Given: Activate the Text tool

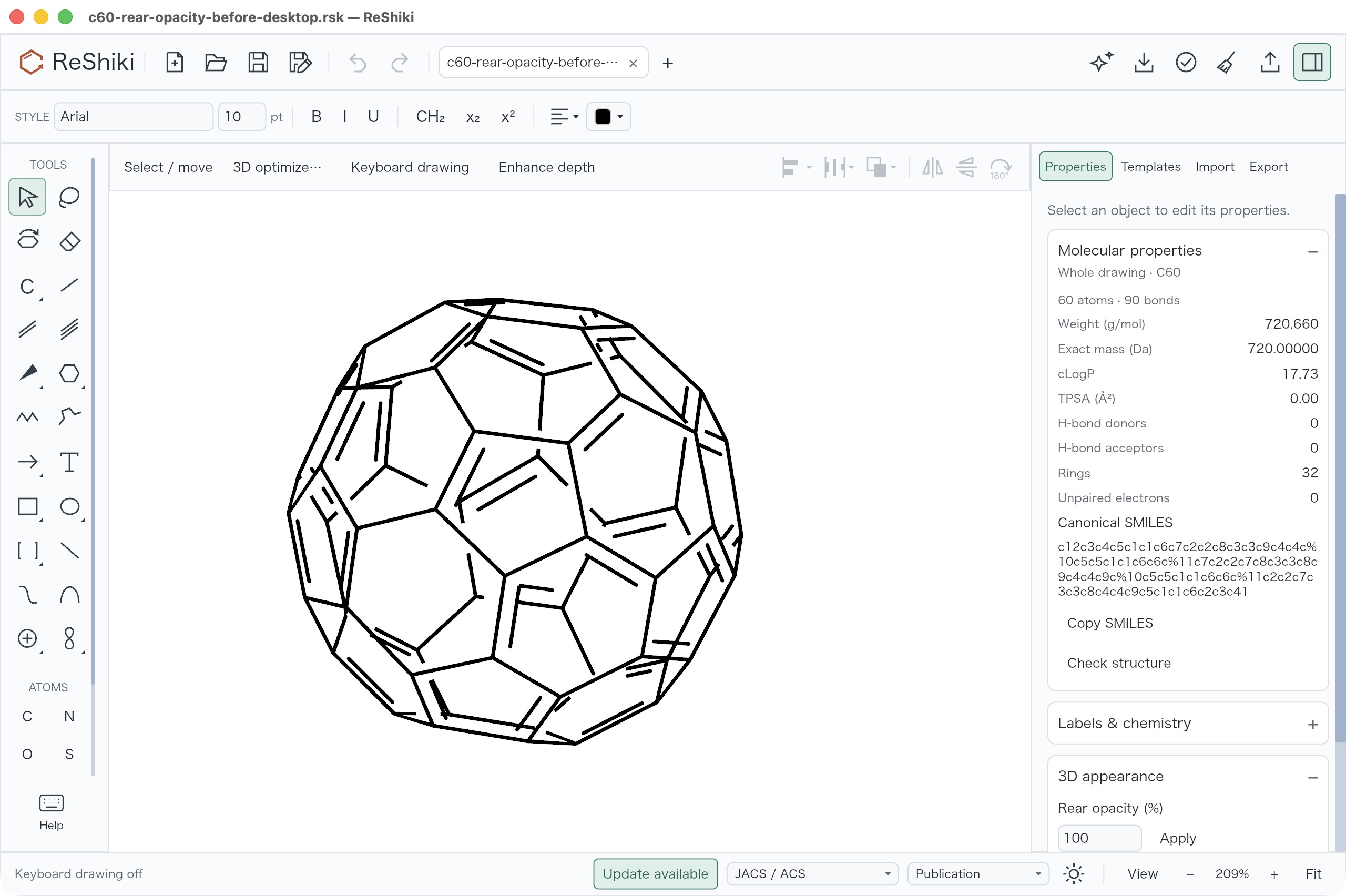Looking at the screenshot, I should coord(69,462).
